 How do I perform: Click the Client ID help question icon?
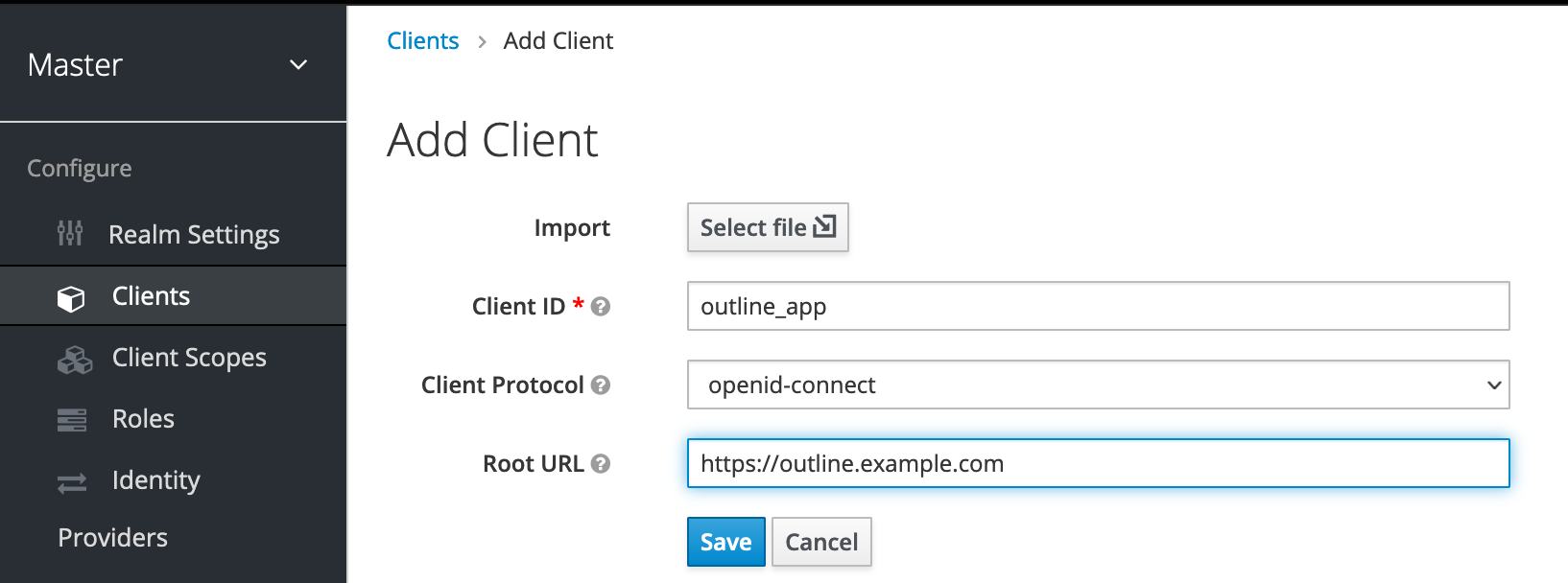click(x=601, y=306)
